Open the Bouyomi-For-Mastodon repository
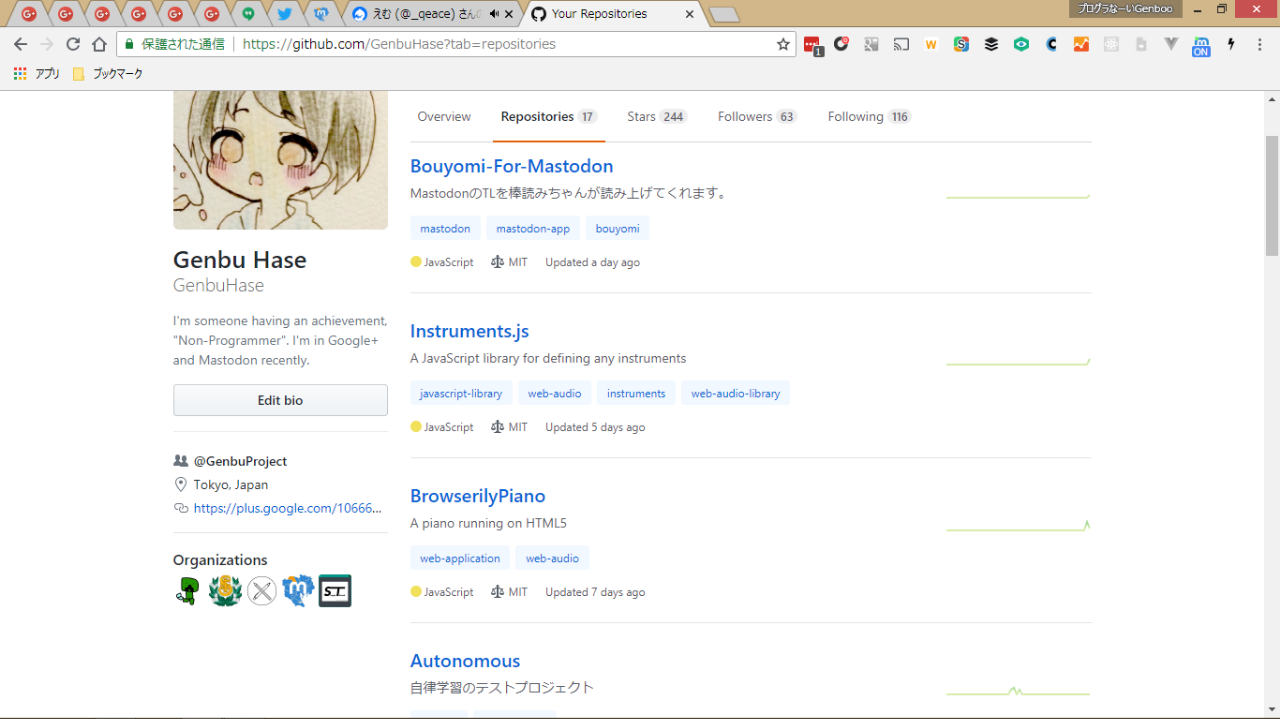The image size is (1280, 719). click(x=511, y=166)
